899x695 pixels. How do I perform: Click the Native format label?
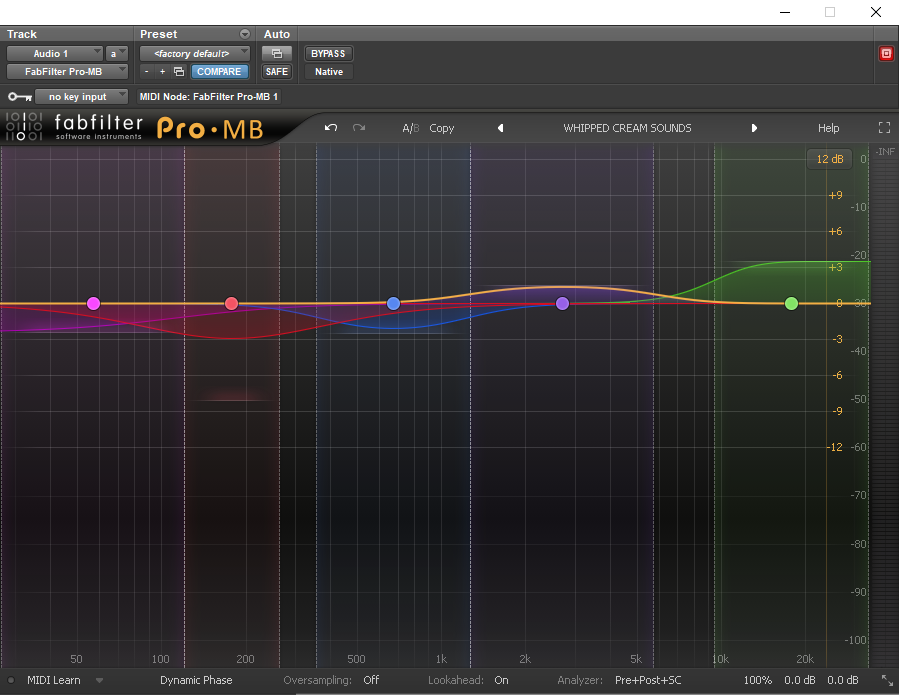pos(329,72)
